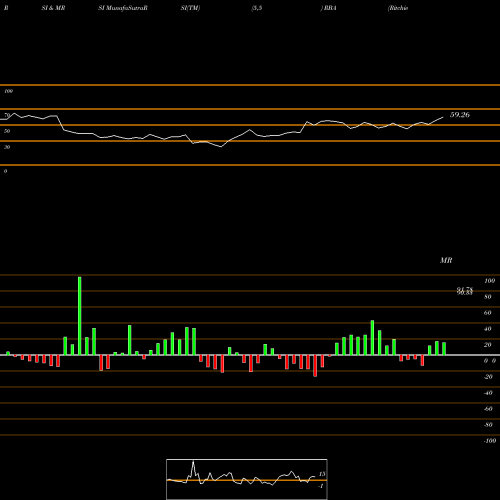Click the ') RRA' ticker text
The height and width of the screenshot is (500, 500).
329,8
